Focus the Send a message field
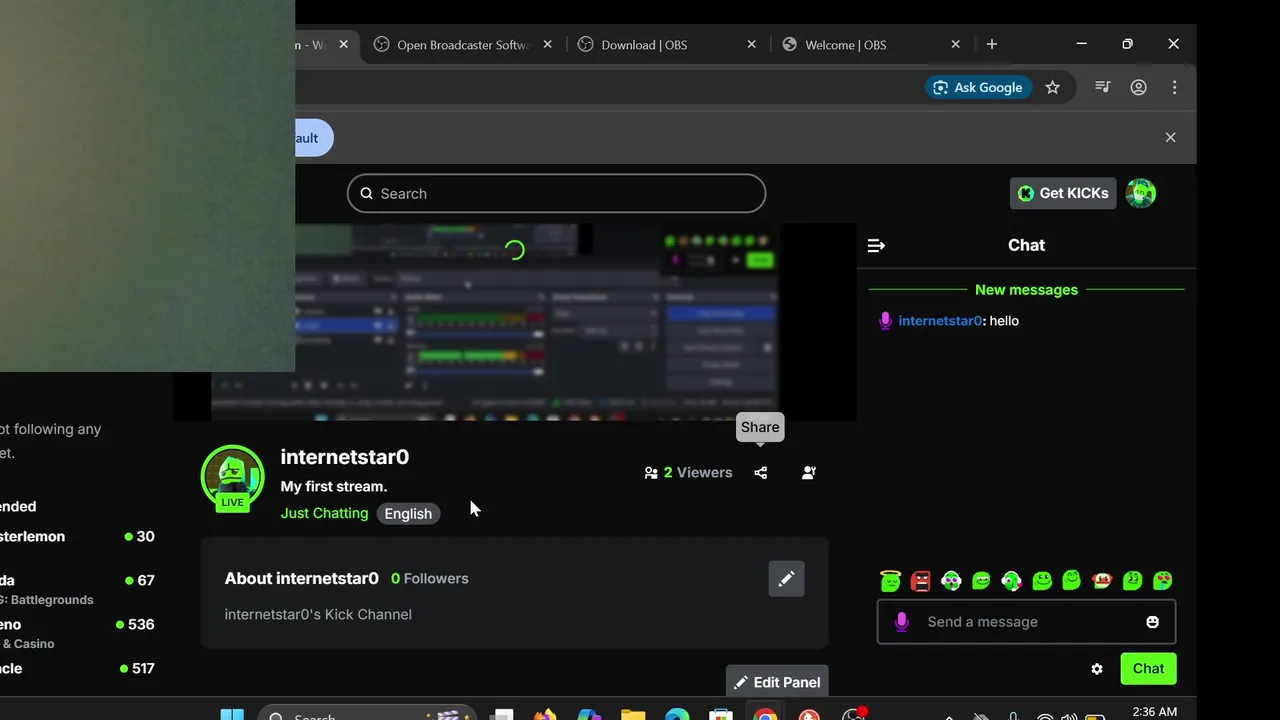This screenshot has width=1280, height=720. 1026,622
